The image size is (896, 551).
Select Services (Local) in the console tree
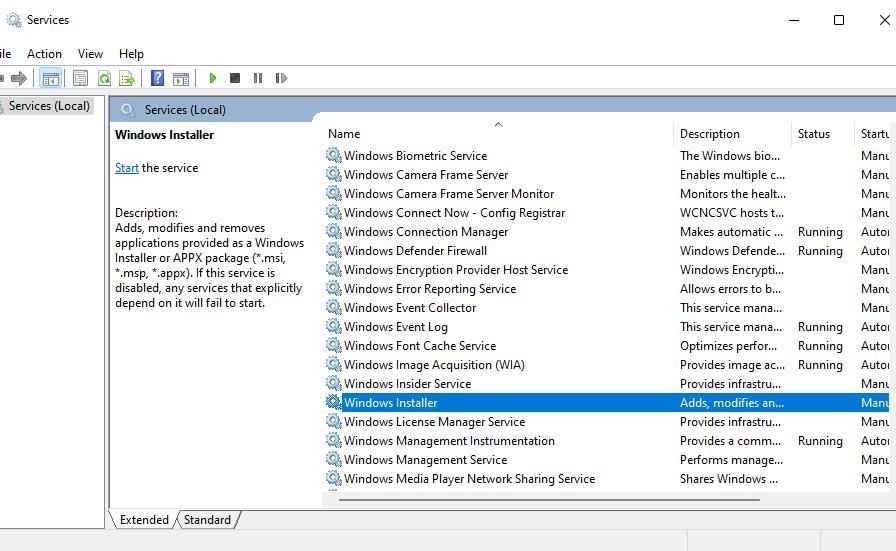(x=49, y=106)
